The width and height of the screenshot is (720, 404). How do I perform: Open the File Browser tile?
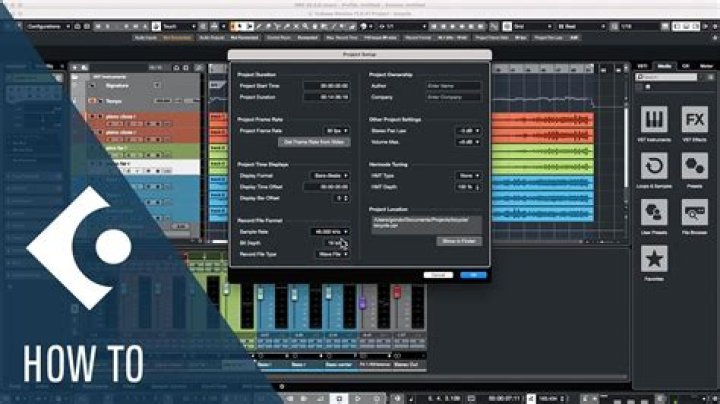(x=695, y=214)
